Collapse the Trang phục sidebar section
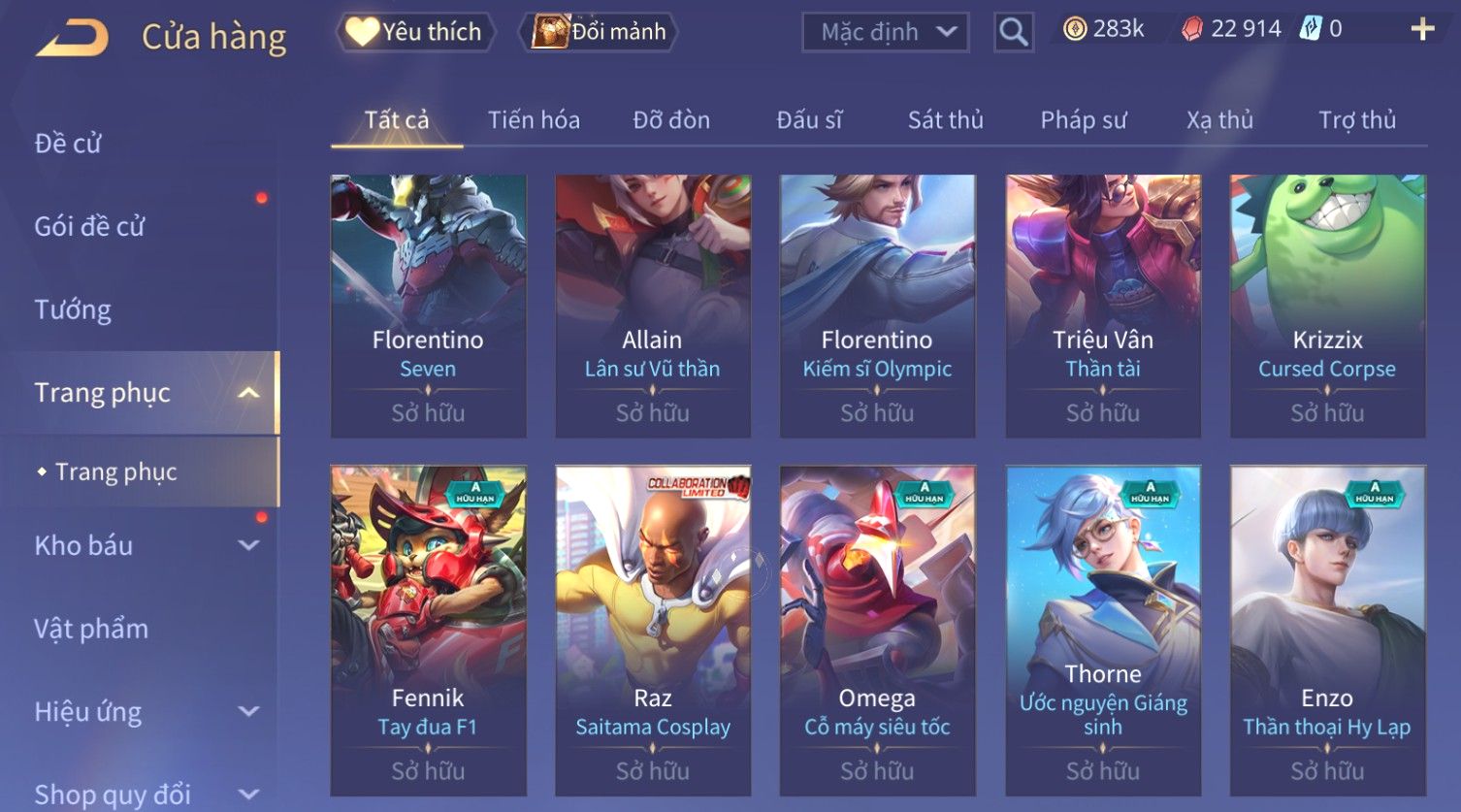 248,393
